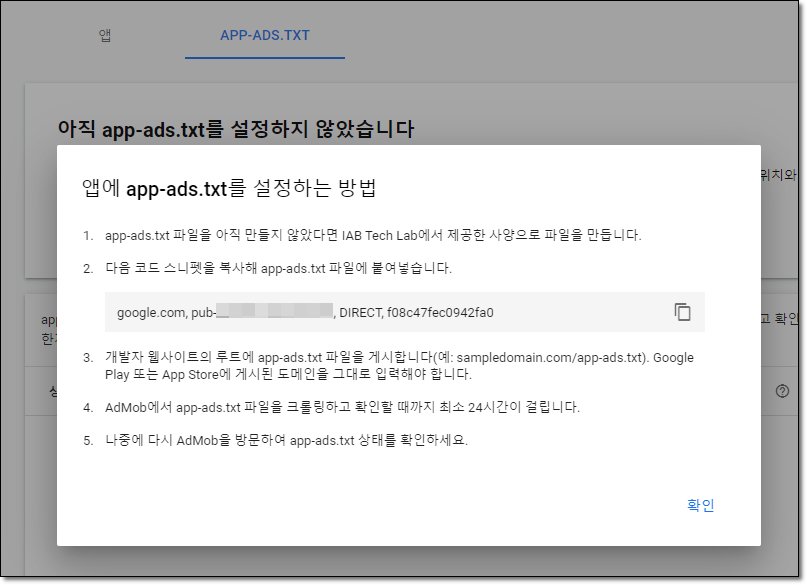The height and width of the screenshot is (585, 807).
Task: Open the help question mark icon
Action: (x=782, y=391)
